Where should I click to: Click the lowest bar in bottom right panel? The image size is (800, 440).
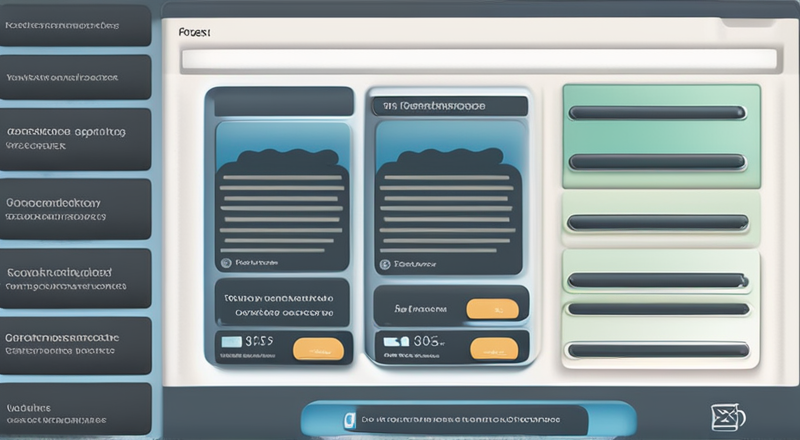tap(657, 350)
